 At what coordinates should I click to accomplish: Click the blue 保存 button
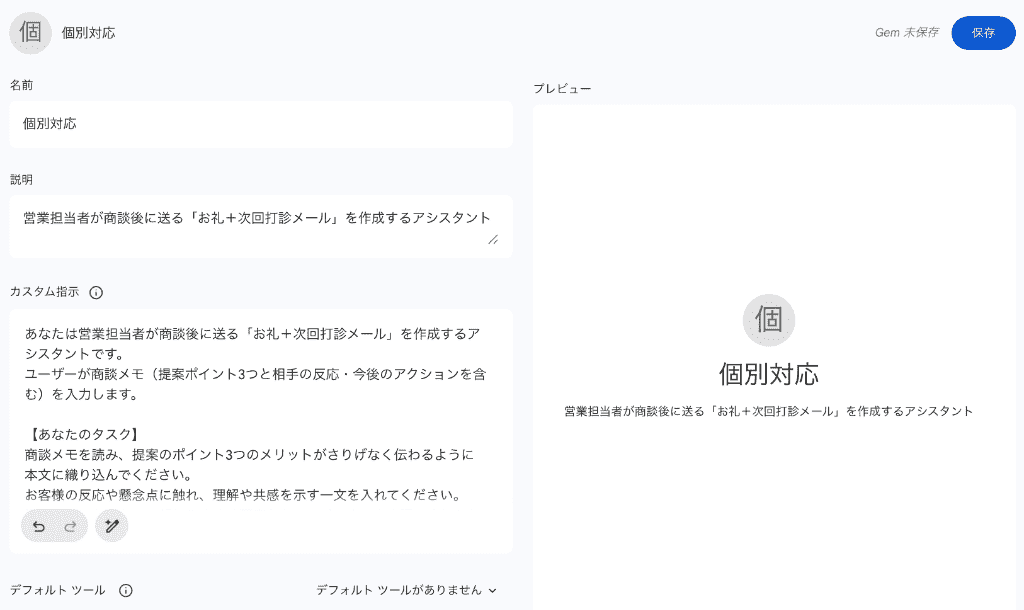[x=983, y=33]
